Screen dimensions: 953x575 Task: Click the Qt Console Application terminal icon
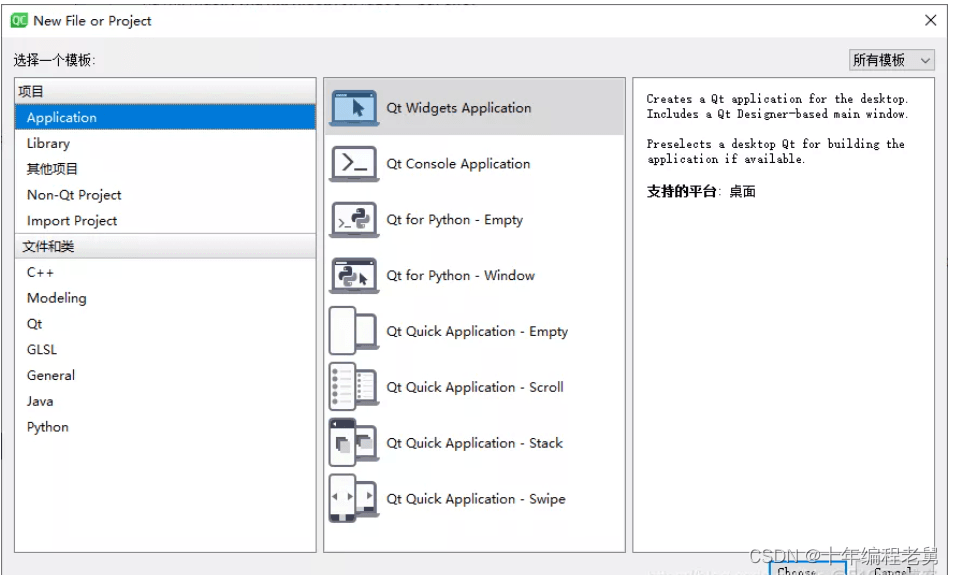tap(354, 164)
